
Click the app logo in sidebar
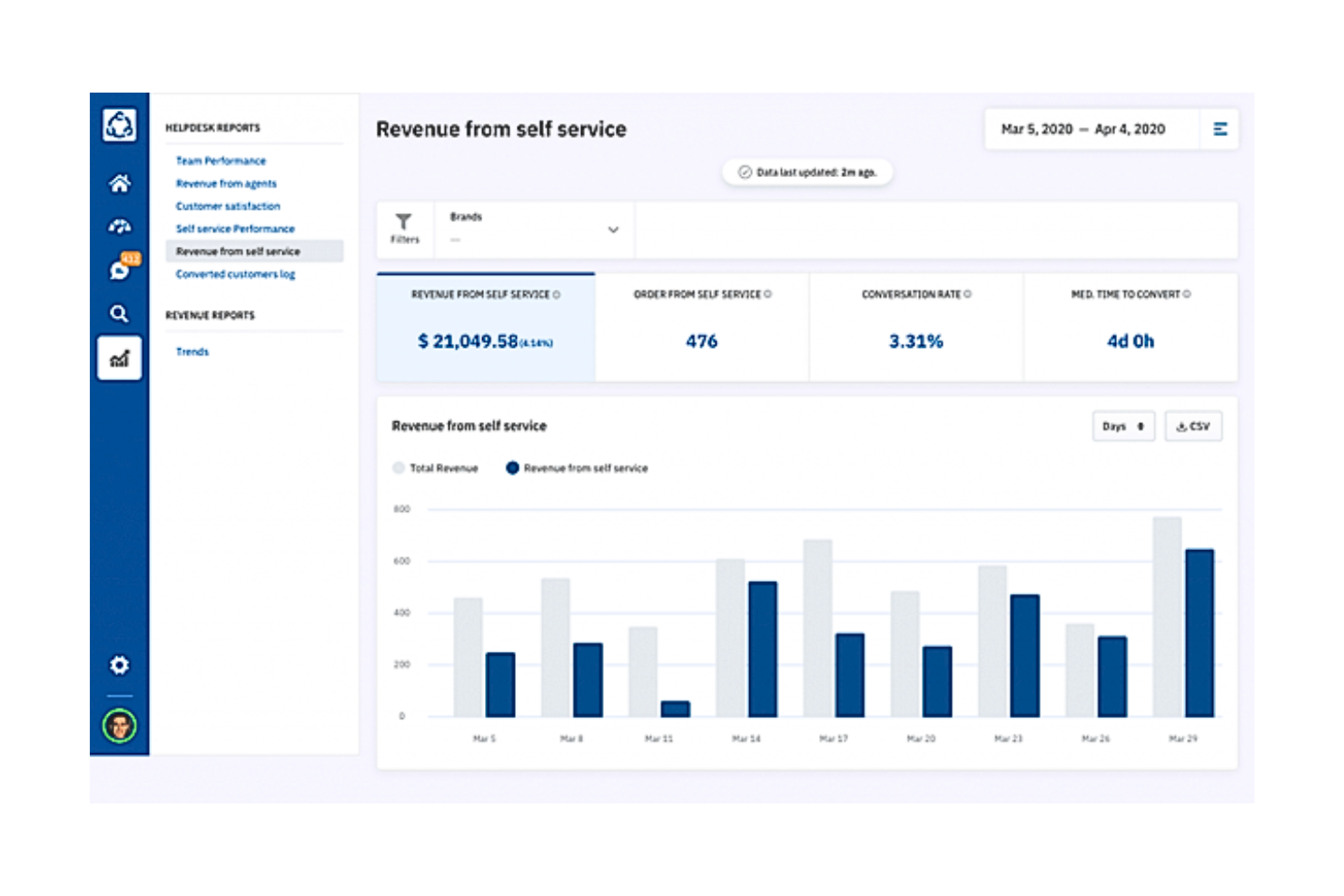[x=119, y=125]
